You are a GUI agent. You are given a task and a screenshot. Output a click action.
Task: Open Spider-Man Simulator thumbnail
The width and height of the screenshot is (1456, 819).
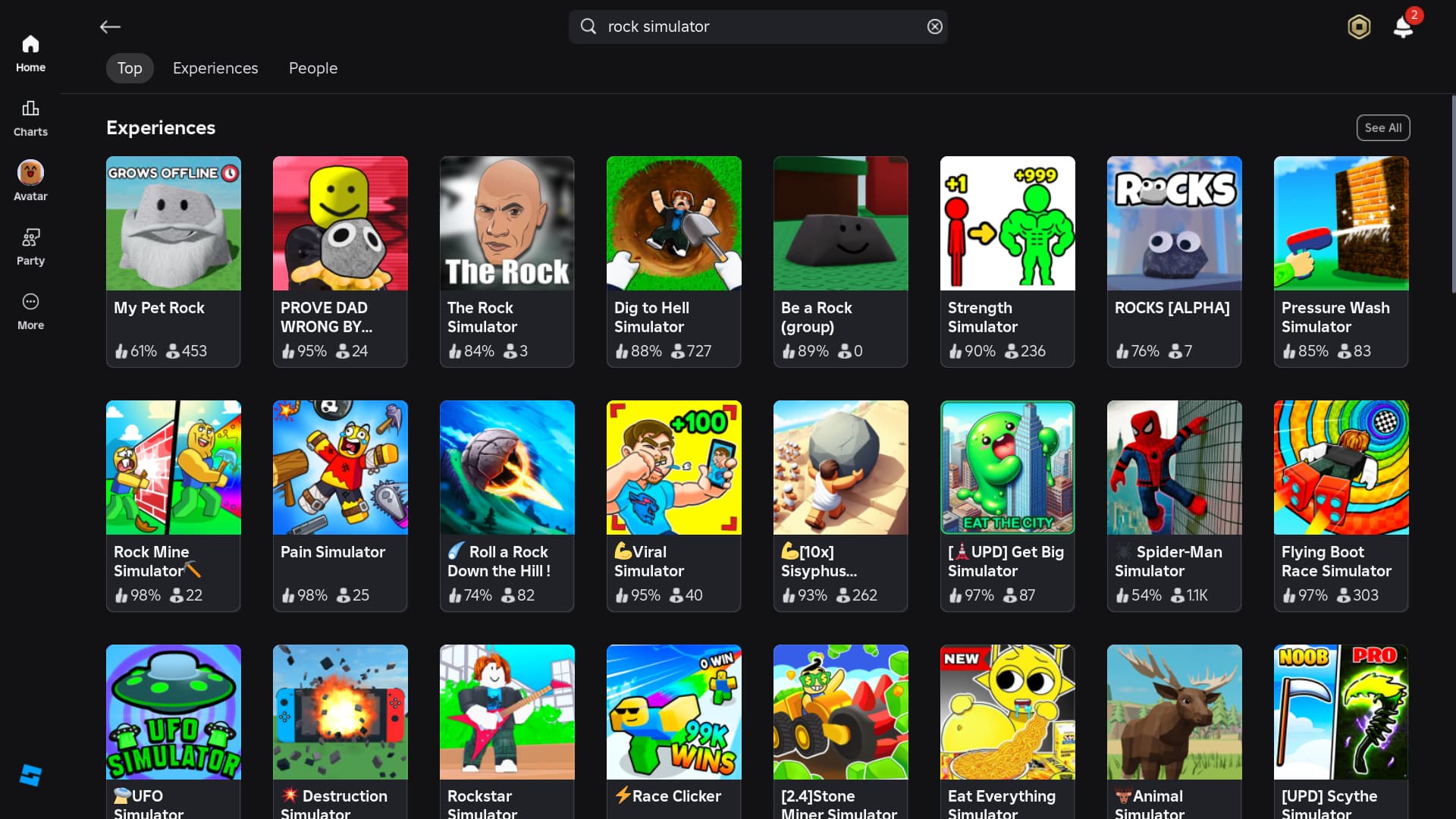(x=1174, y=468)
